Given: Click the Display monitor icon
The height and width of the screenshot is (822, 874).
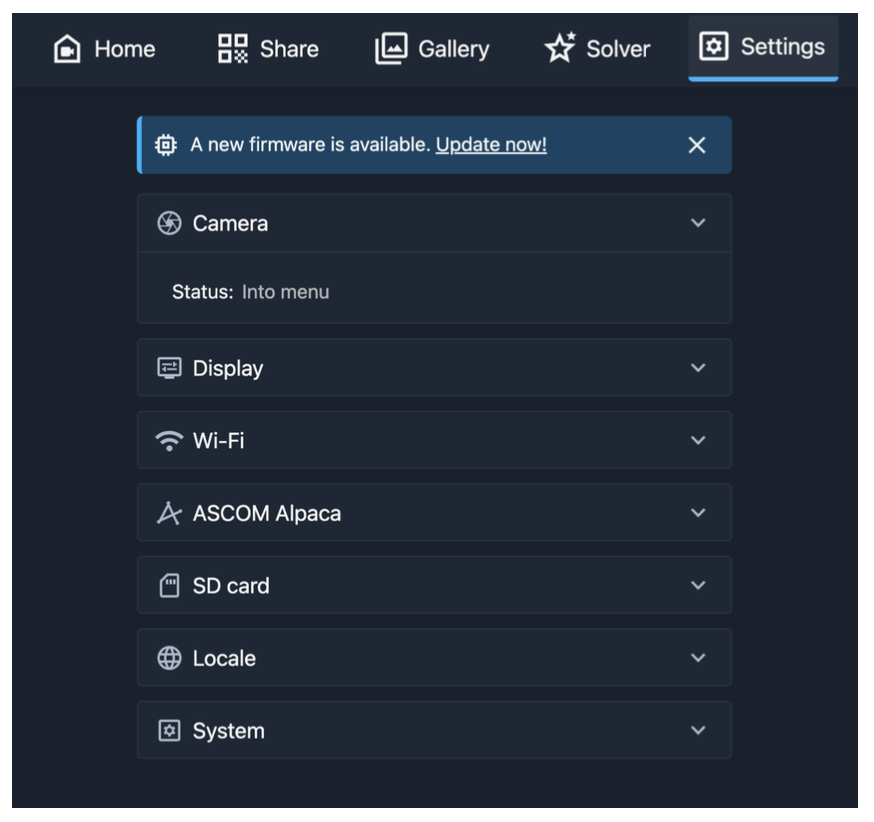Looking at the screenshot, I should tap(169, 369).
